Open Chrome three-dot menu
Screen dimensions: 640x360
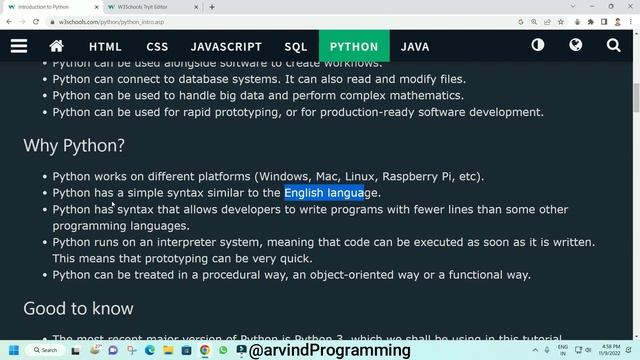tap(631, 22)
